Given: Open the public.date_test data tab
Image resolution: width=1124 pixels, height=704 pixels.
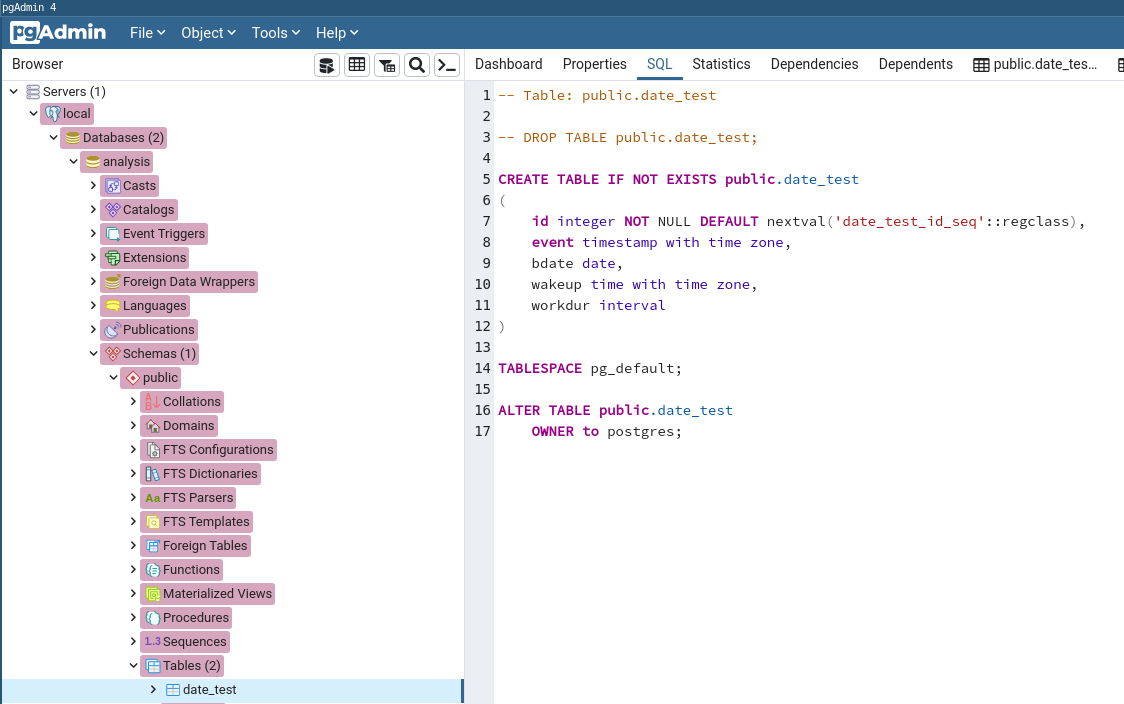Looking at the screenshot, I should click(x=1035, y=64).
